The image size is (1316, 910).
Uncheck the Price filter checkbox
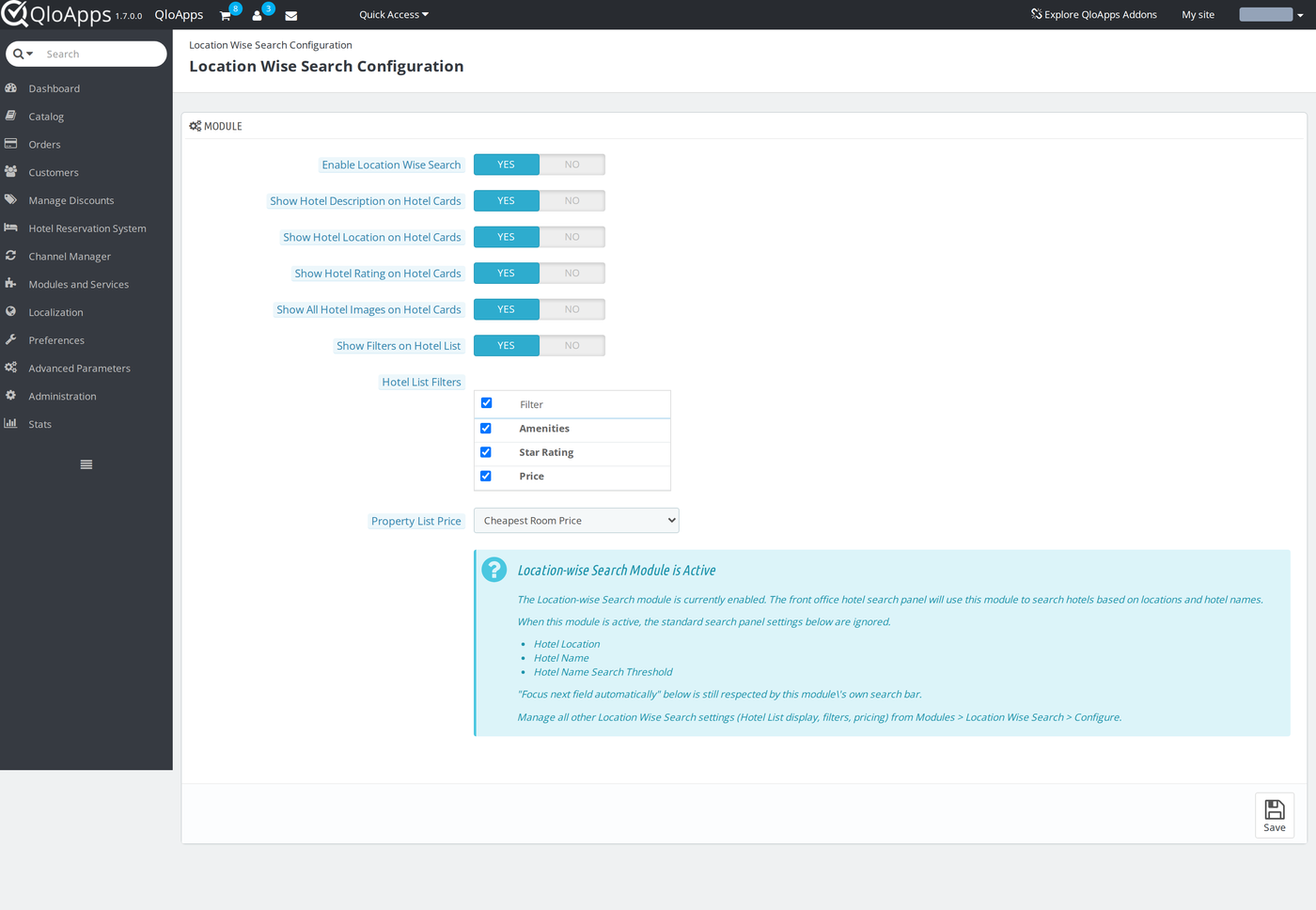[x=486, y=477]
